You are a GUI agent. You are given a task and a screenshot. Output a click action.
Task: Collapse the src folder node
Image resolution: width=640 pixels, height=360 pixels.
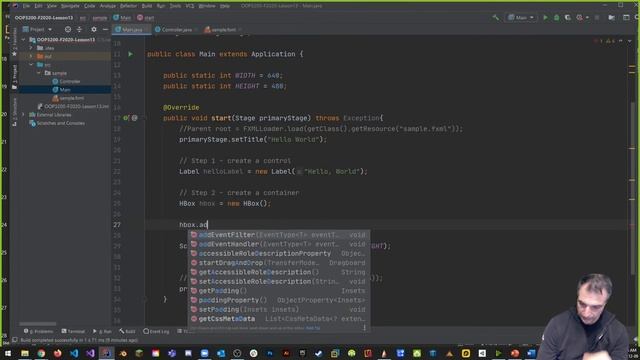point(31,64)
